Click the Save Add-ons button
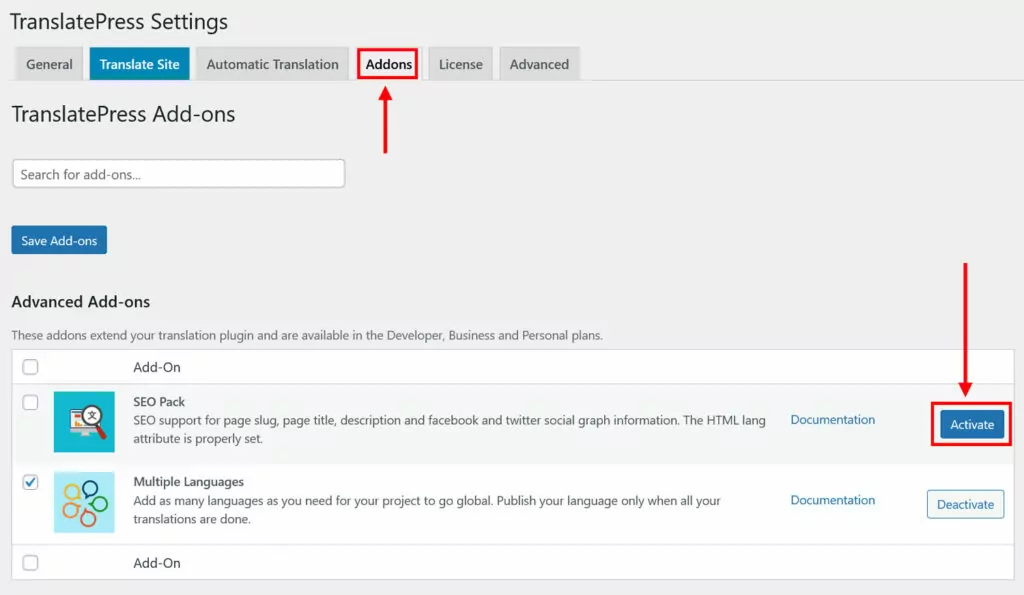This screenshot has height=595, width=1024. pyautogui.click(x=59, y=240)
